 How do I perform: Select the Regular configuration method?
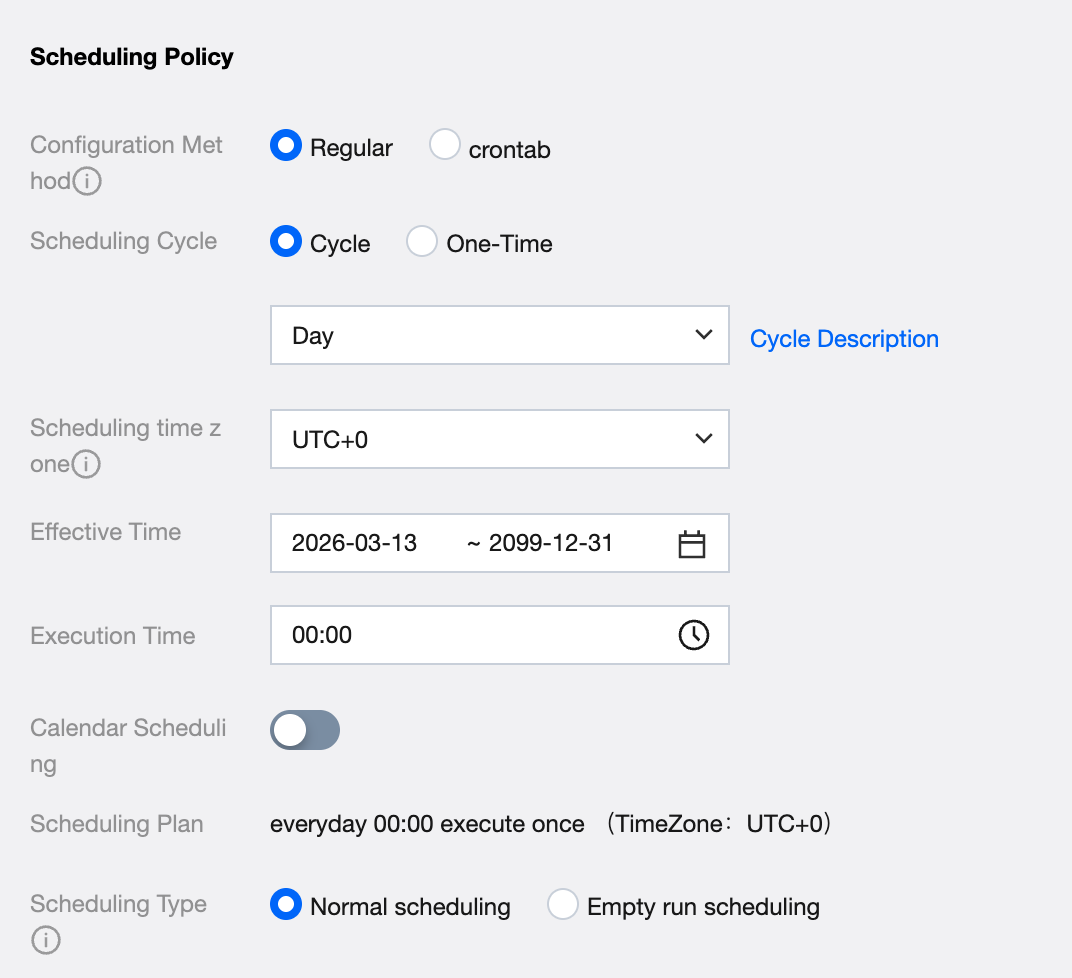[286, 146]
